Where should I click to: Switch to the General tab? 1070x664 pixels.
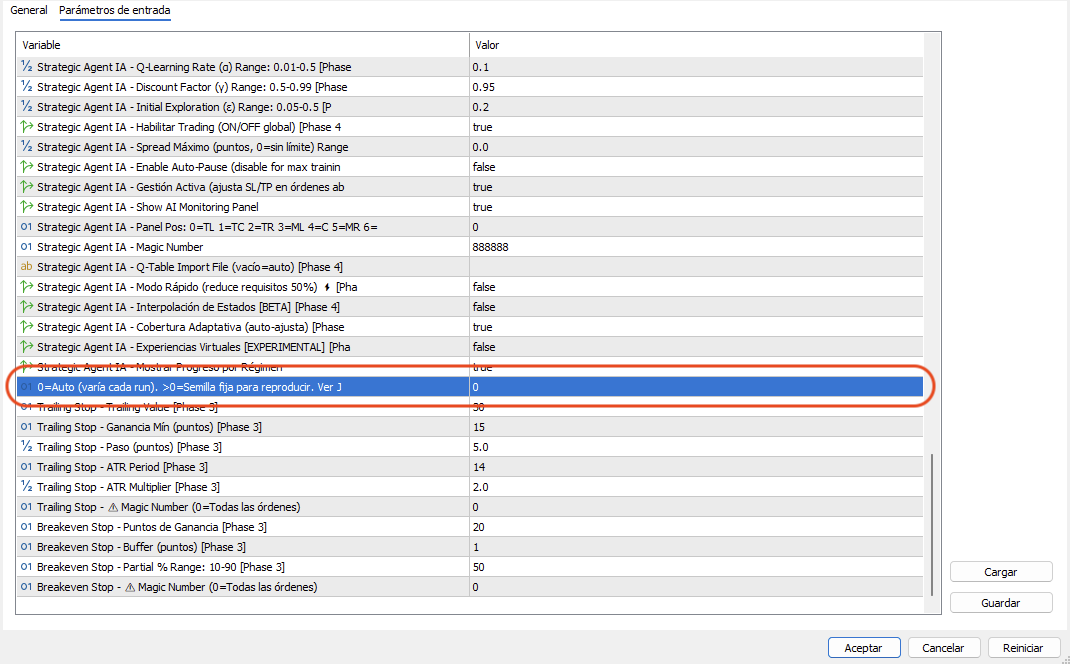click(29, 10)
